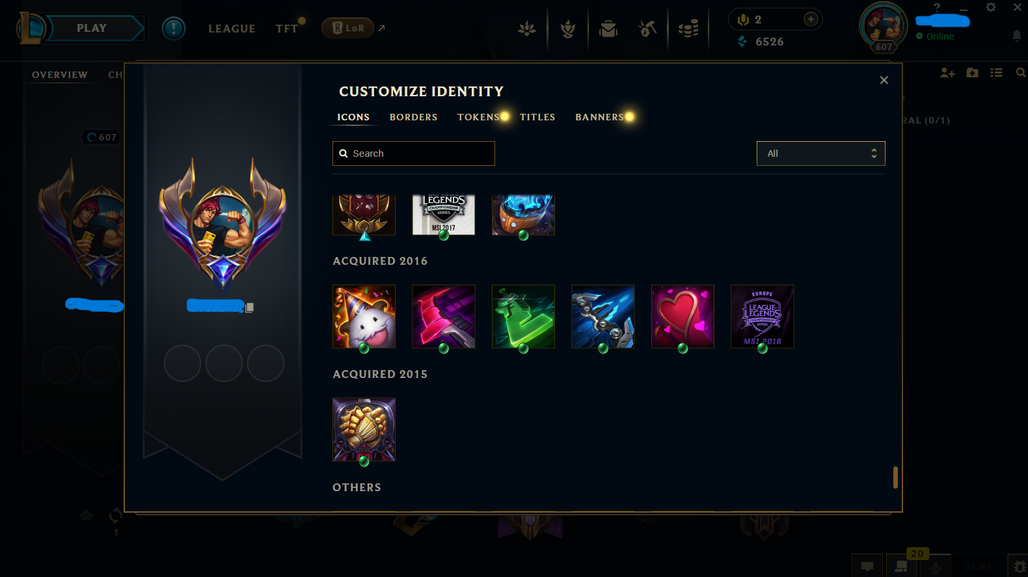
Task: Go to the Titles tab
Action: coord(537,117)
